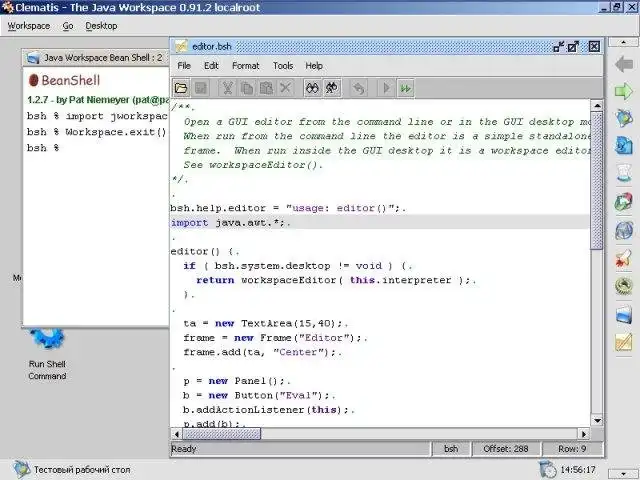Screen dimensions: 640x480
Task: Open the Go menu
Action: click(68, 26)
